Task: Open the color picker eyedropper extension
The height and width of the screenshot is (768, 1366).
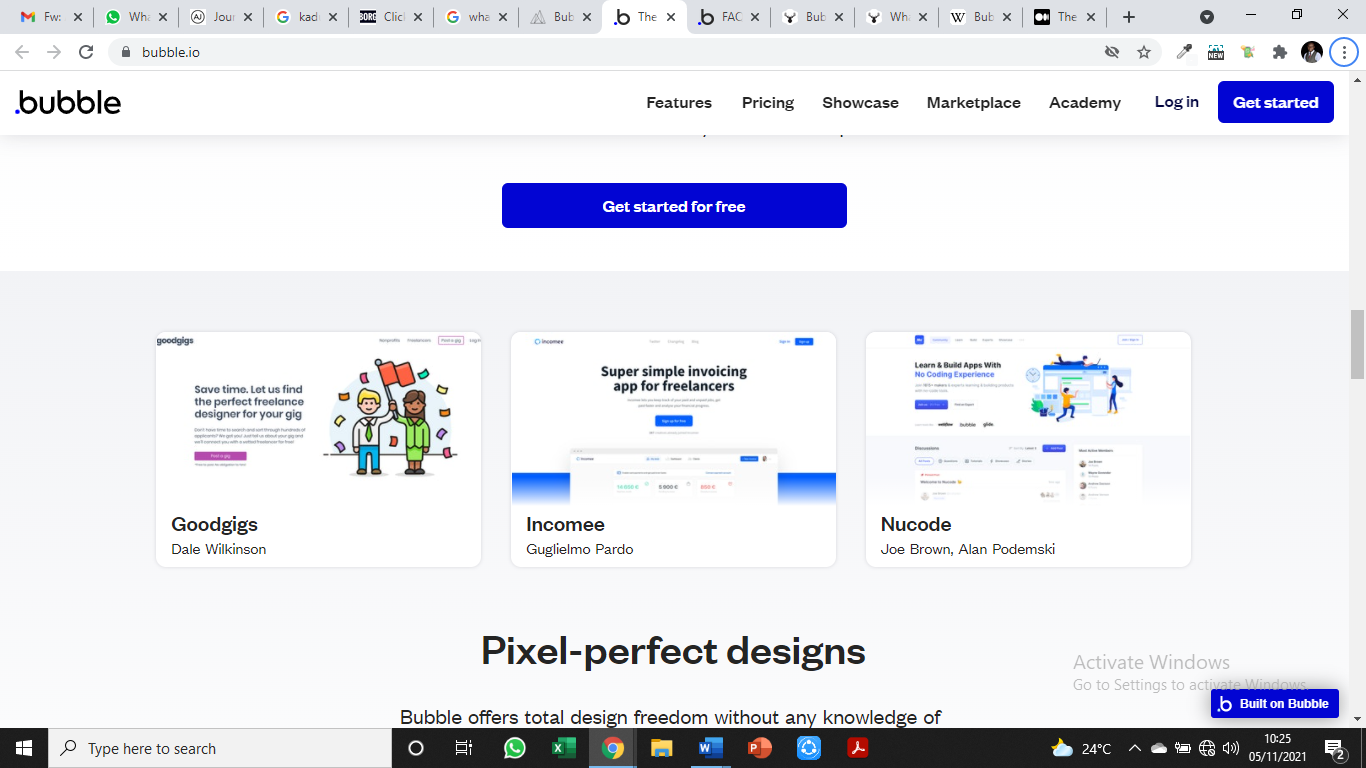Action: (1185, 52)
